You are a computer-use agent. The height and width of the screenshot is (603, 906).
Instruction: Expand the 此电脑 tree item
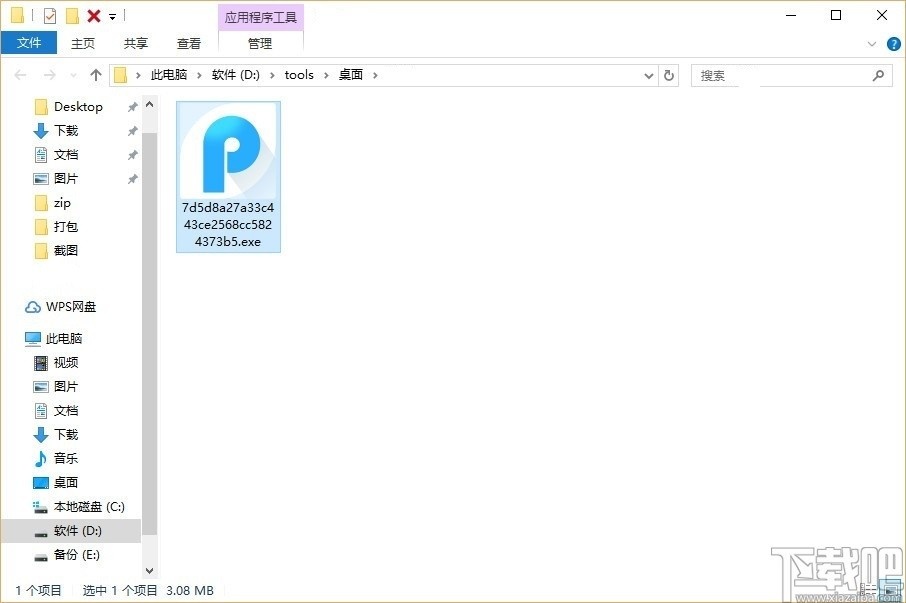pos(20,338)
